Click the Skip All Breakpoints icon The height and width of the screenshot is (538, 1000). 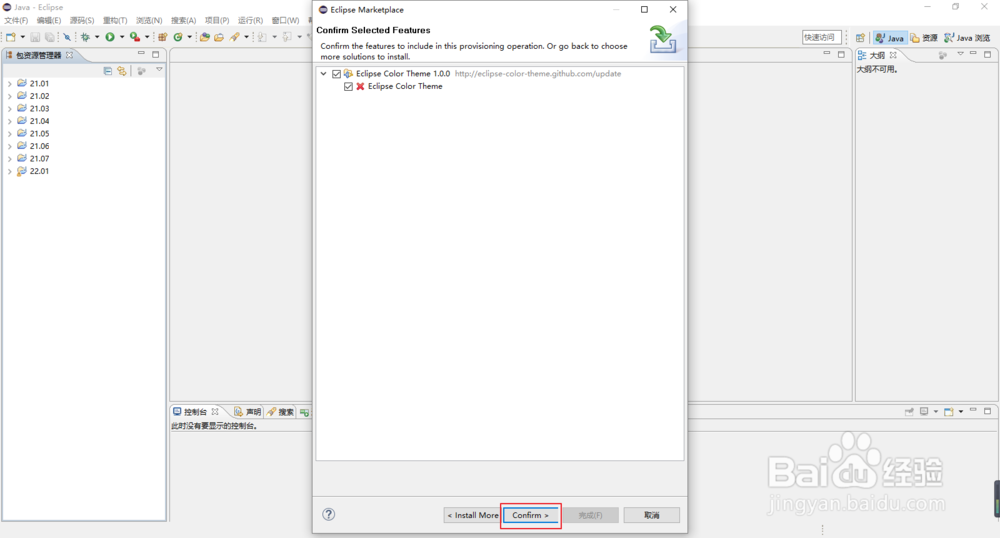click(67, 37)
